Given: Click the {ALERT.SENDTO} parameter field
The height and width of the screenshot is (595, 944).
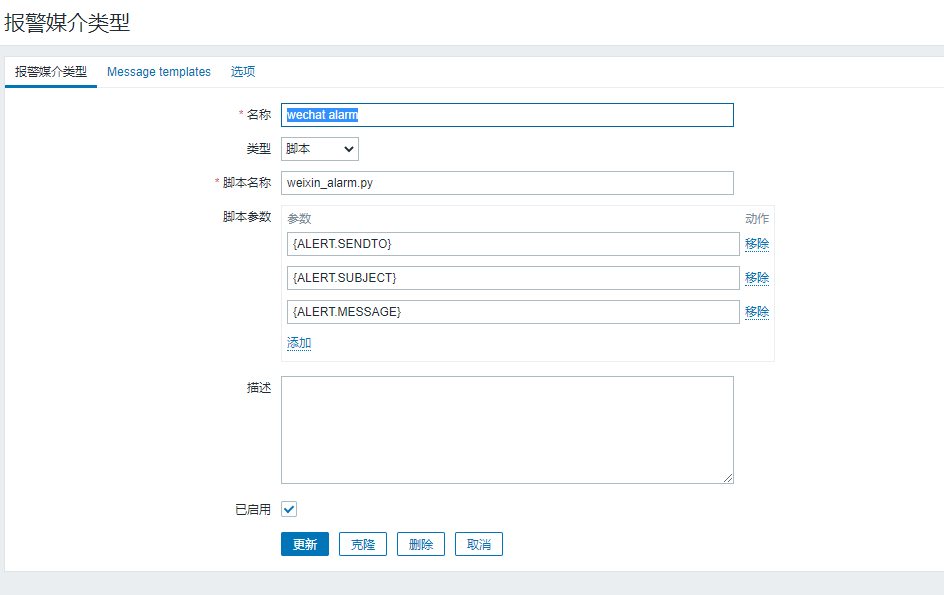Looking at the screenshot, I should (x=513, y=244).
